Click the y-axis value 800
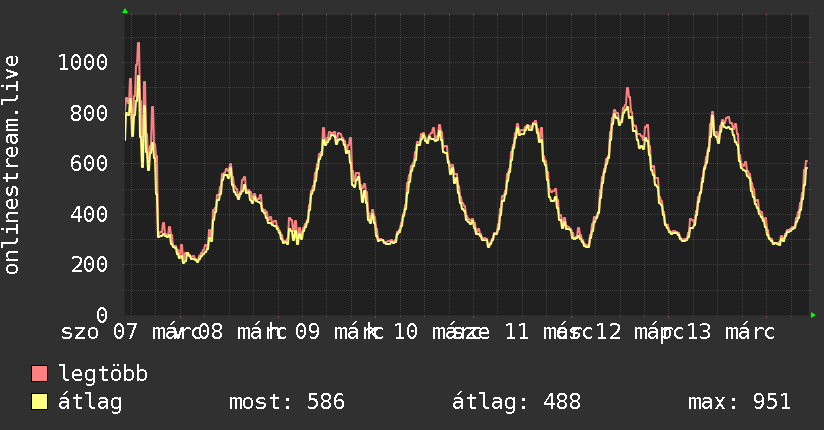The width and height of the screenshot is (824, 430). point(89,113)
